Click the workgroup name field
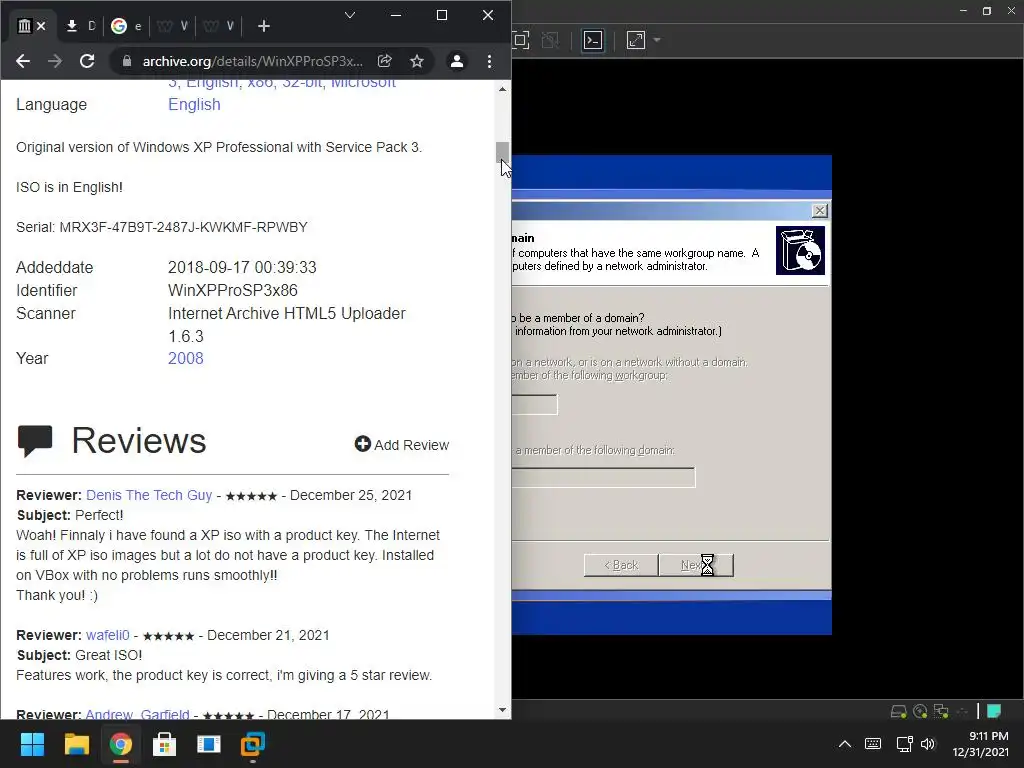 [x=534, y=404]
